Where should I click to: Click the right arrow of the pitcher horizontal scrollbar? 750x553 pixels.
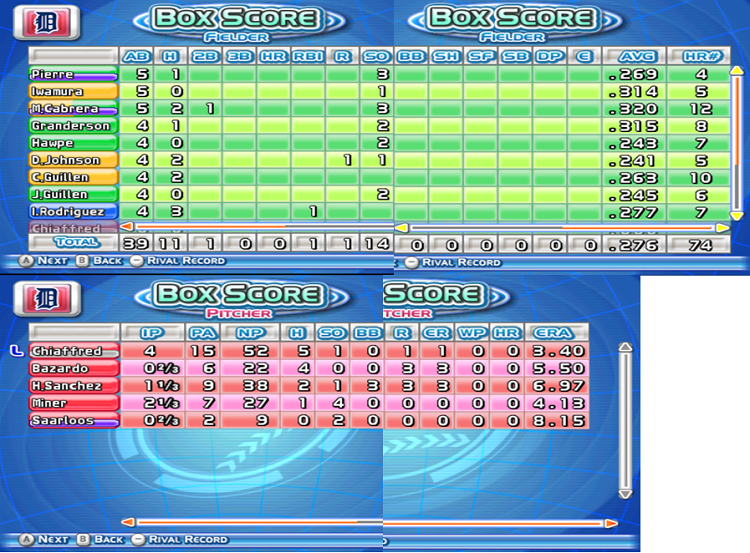pyautogui.click(x=611, y=523)
